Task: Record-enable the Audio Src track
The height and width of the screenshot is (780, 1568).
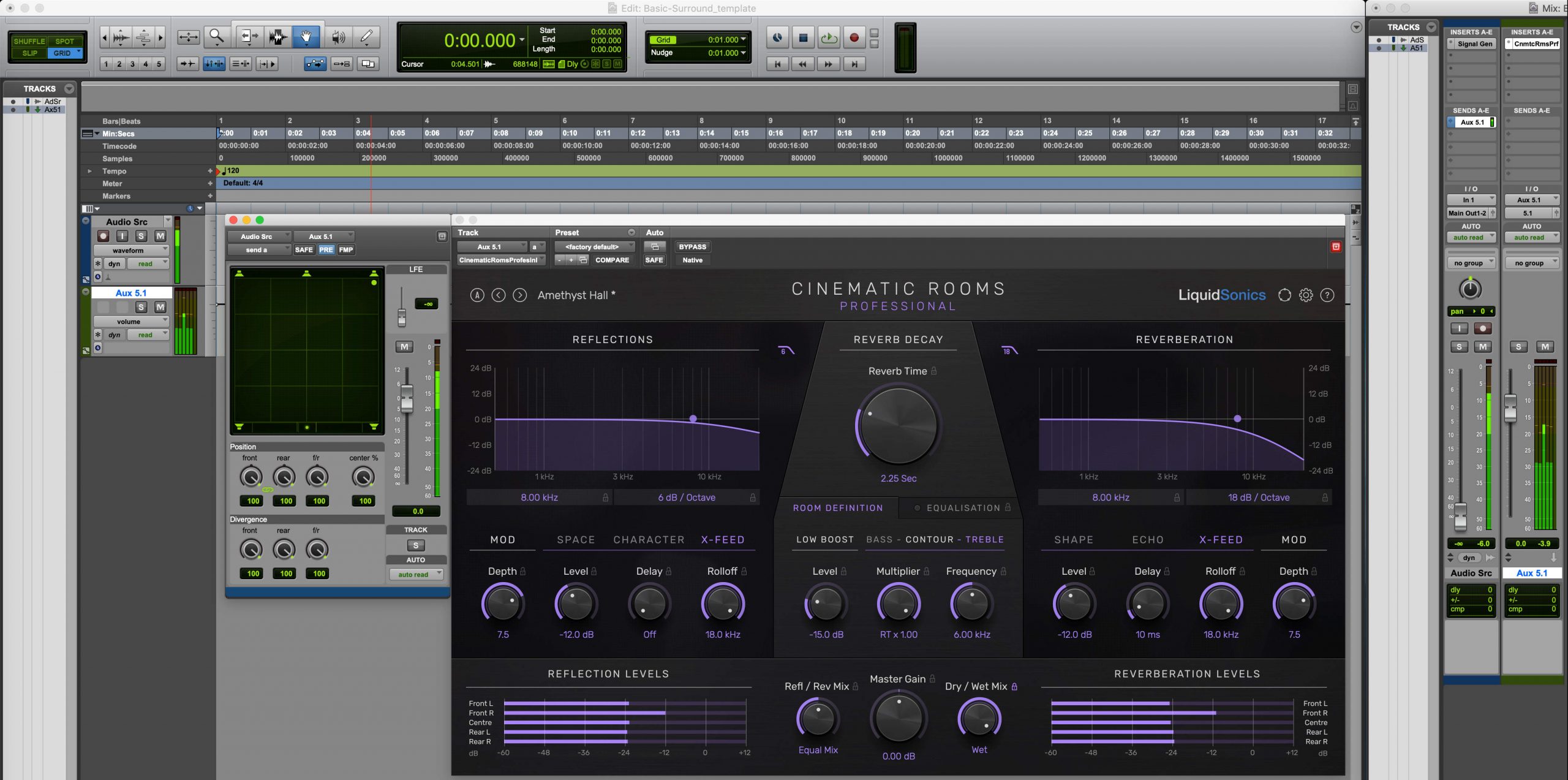Action: click(x=103, y=236)
